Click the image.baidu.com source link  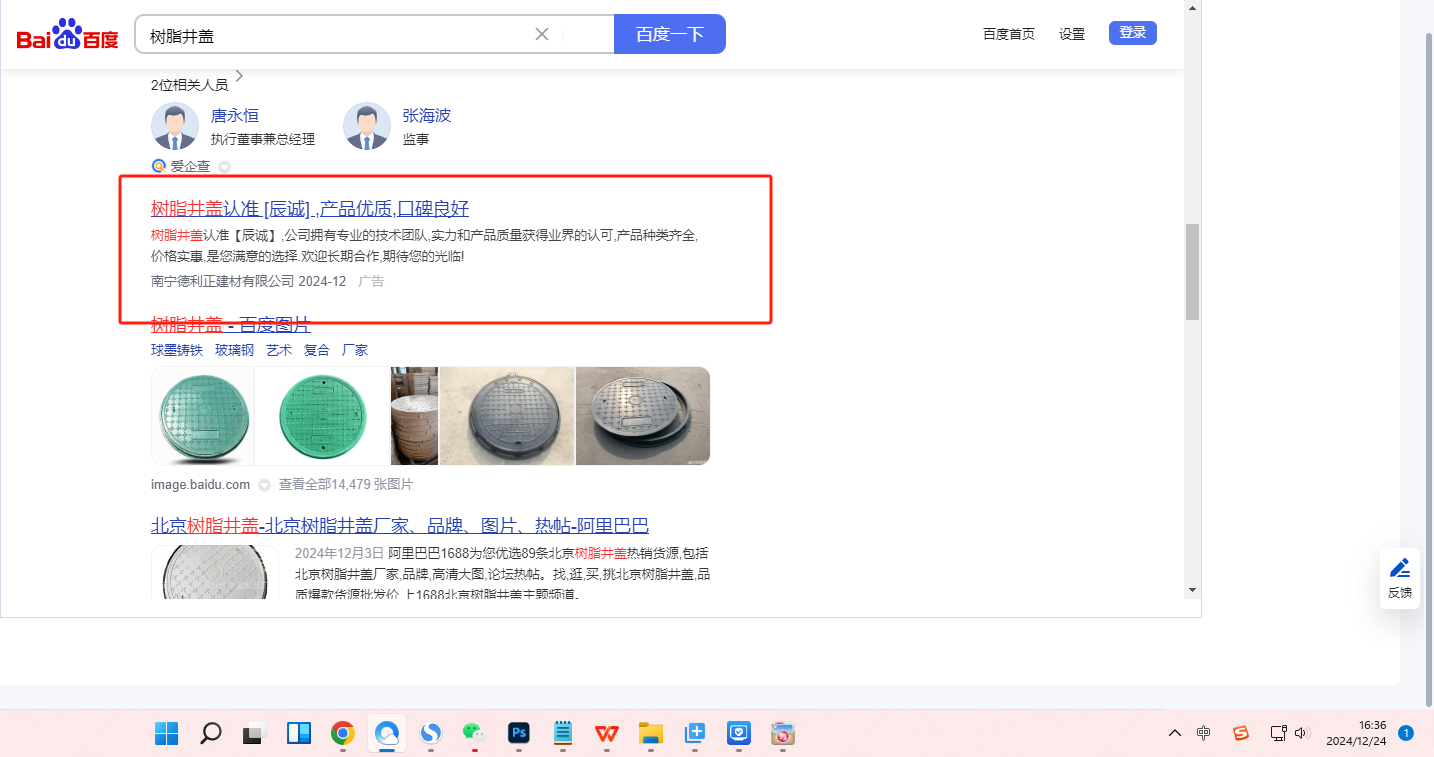click(200, 485)
